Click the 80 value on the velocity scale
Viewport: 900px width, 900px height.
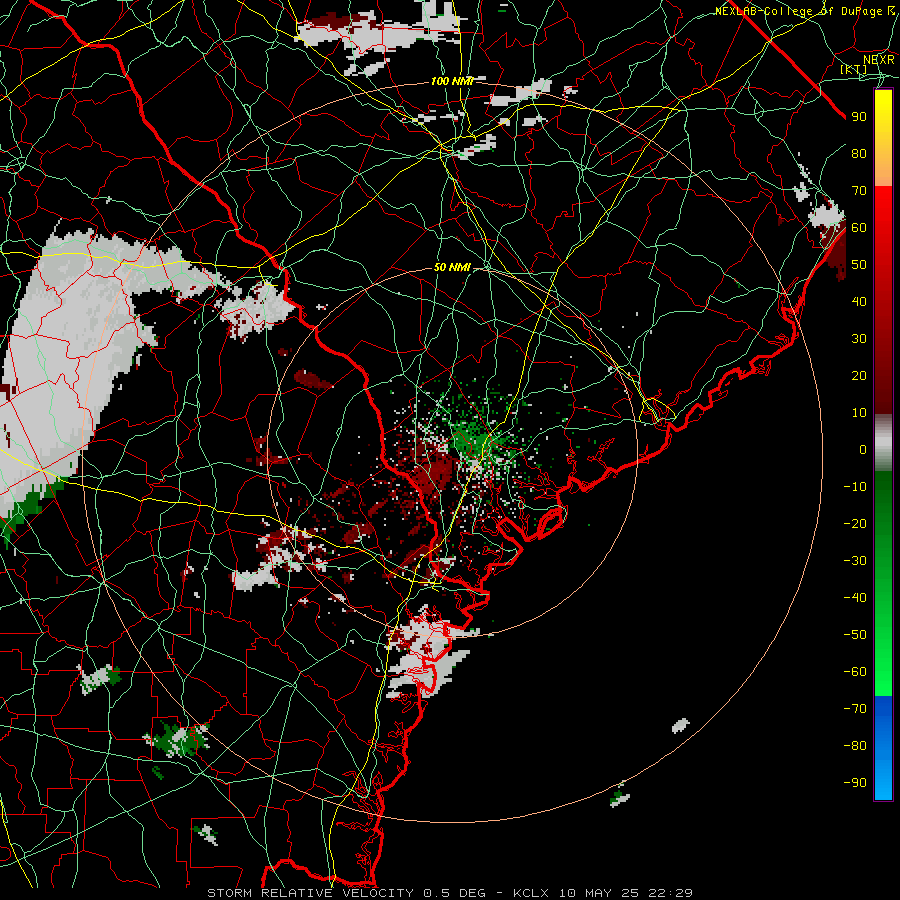(x=859, y=153)
